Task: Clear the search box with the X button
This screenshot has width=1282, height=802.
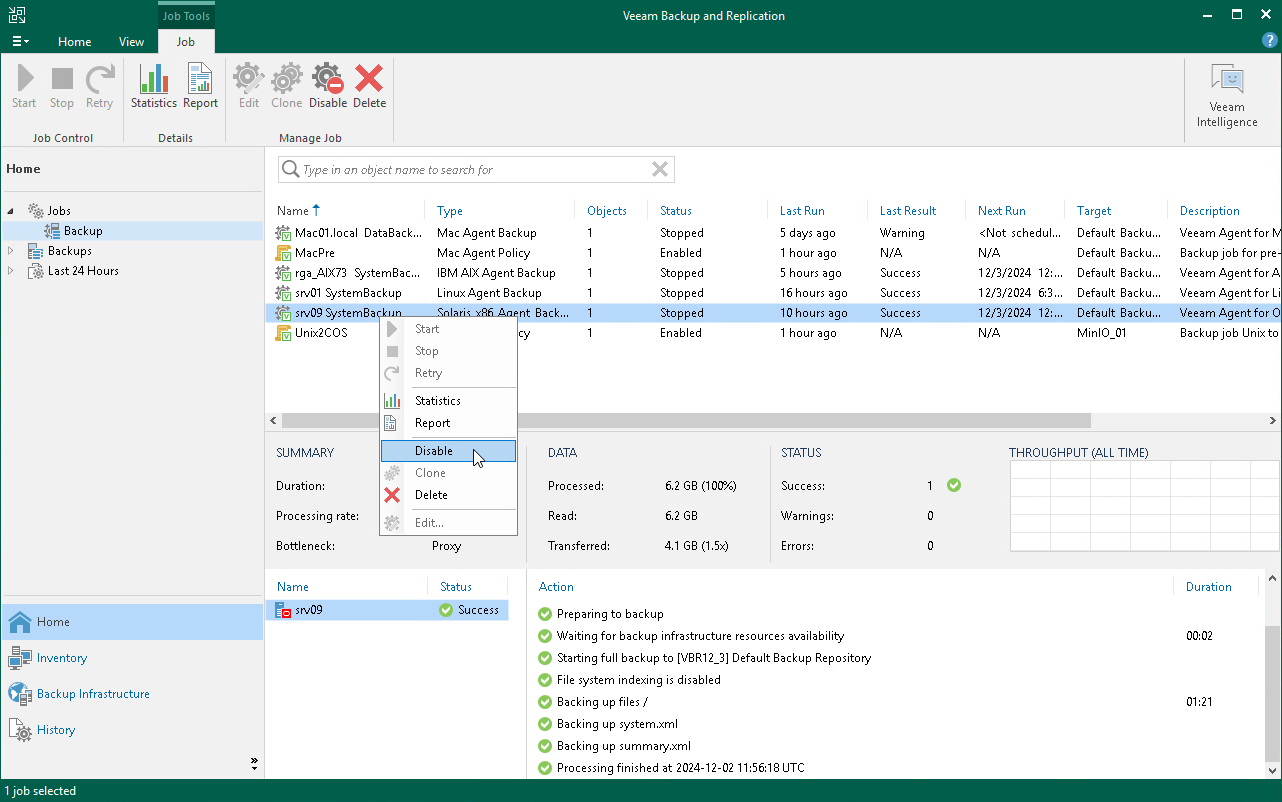Action: pos(659,169)
